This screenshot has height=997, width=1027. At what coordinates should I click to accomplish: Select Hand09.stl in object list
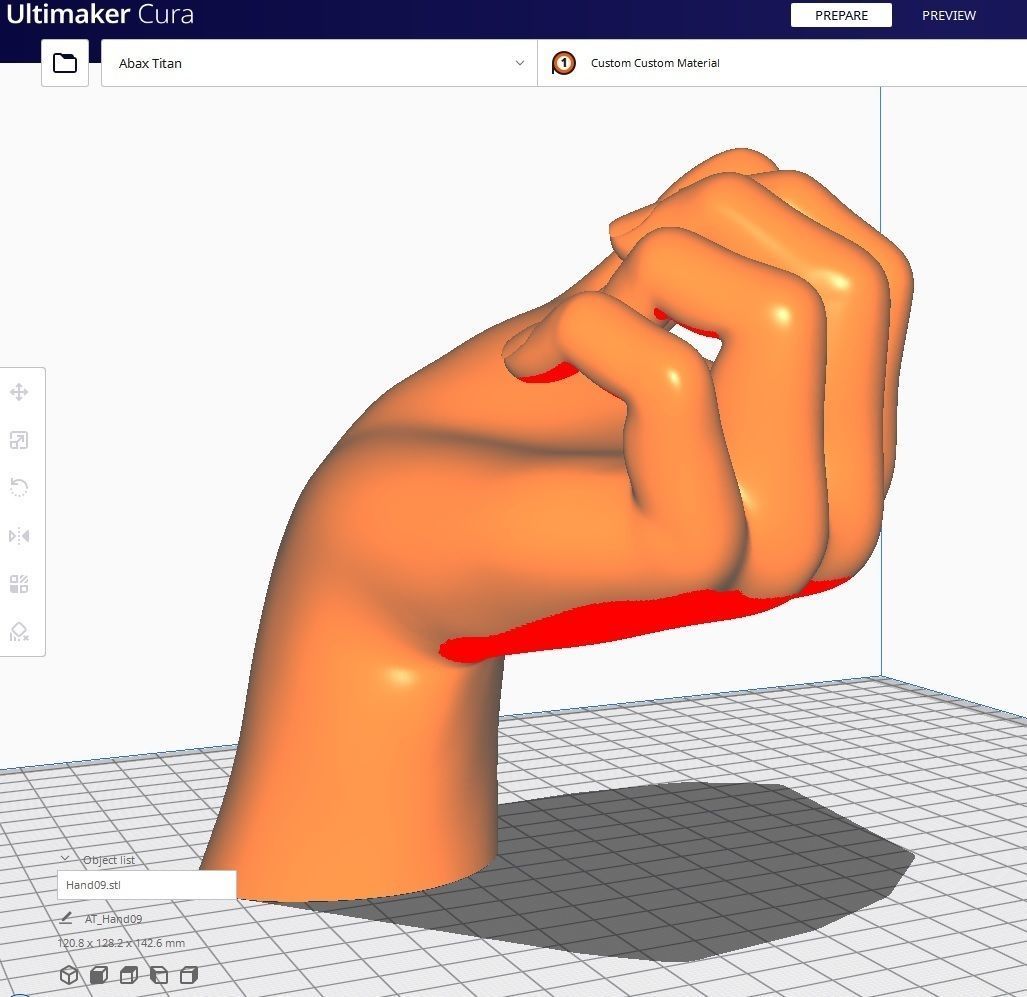coord(147,885)
